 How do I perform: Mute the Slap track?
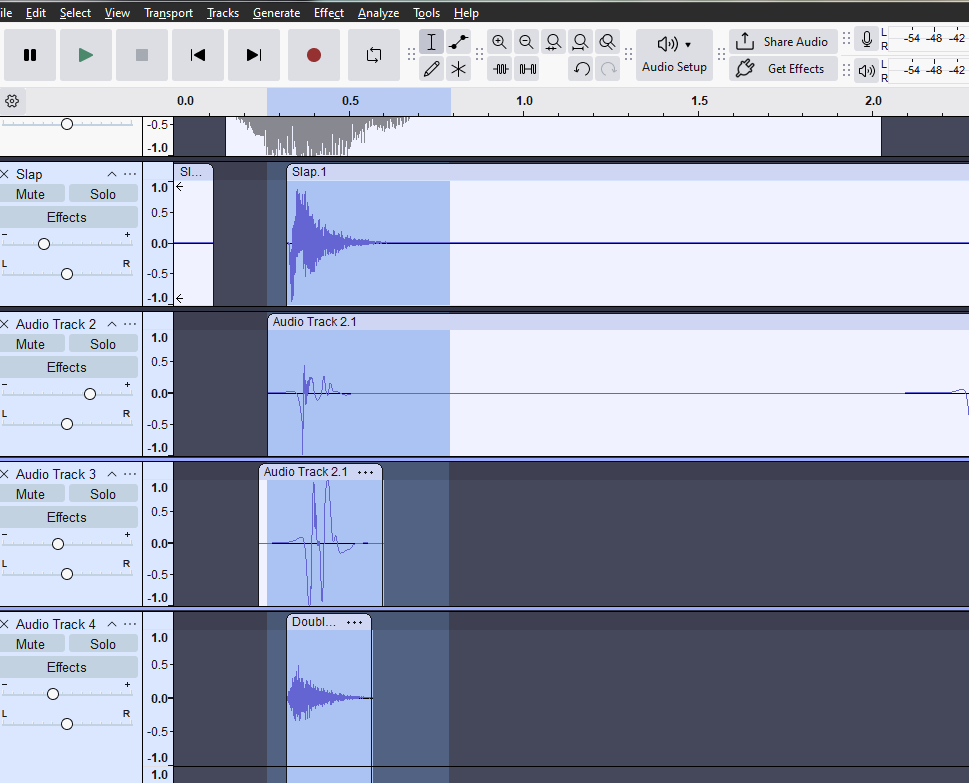pyautogui.click(x=31, y=194)
